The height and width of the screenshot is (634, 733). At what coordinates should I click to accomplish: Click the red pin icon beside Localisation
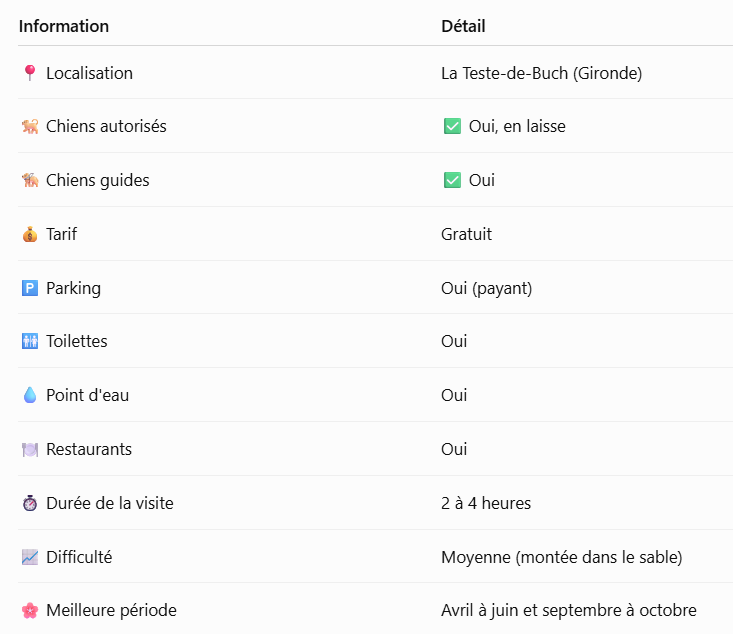coord(30,73)
